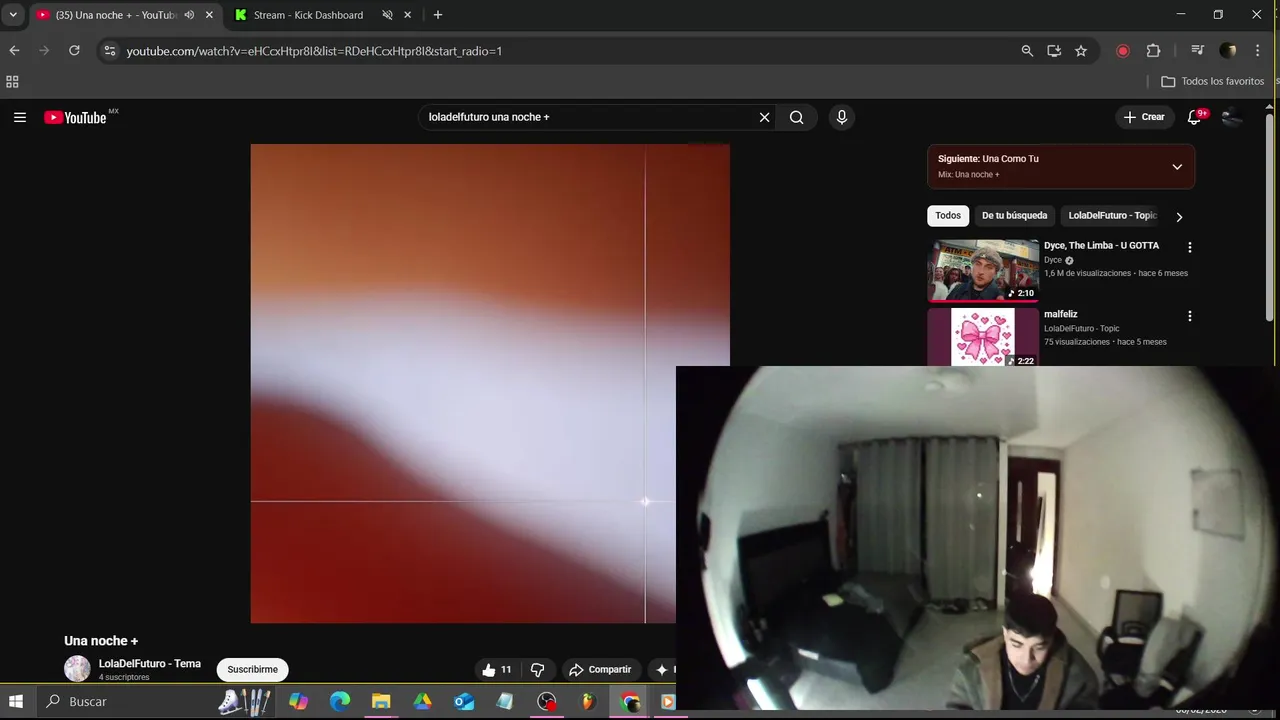This screenshot has height=720, width=1280.
Task: Dislike the video with thumbs down
Action: pyautogui.click(x=537, y=670)
